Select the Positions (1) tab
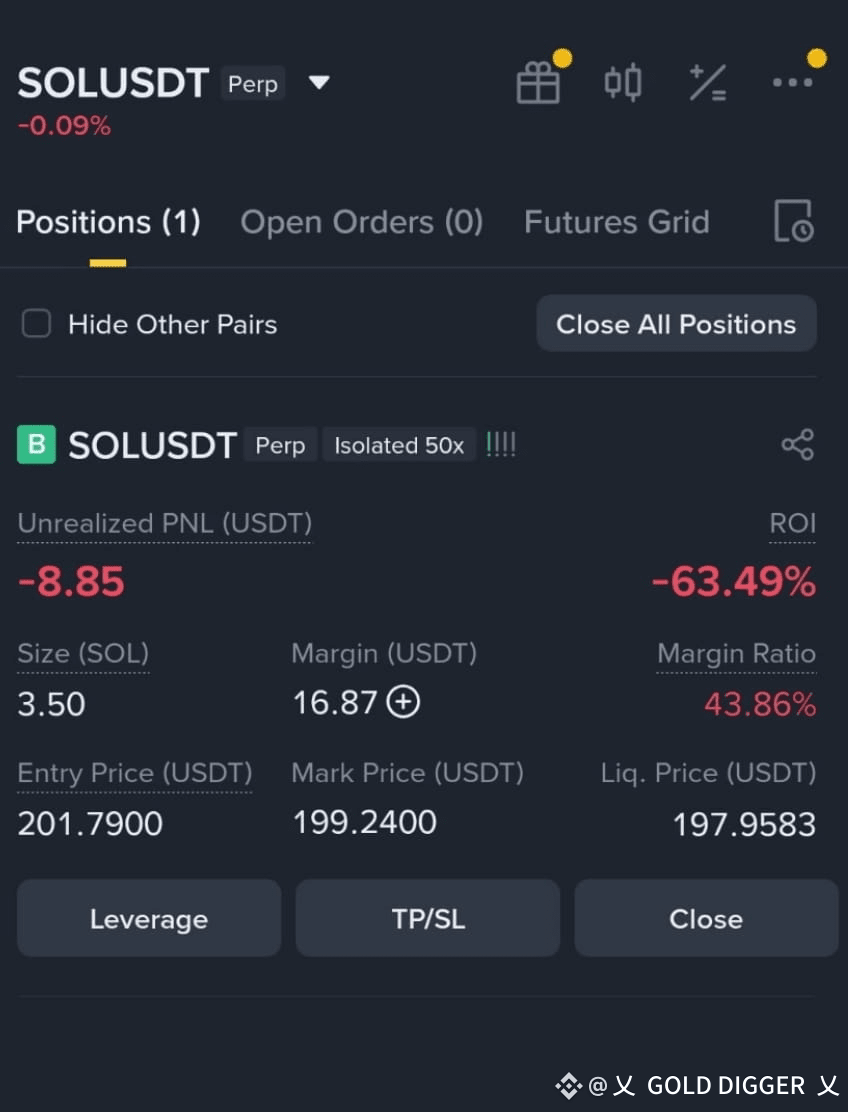The width and height of the screenshot is (848, 1112). point(108,222)
